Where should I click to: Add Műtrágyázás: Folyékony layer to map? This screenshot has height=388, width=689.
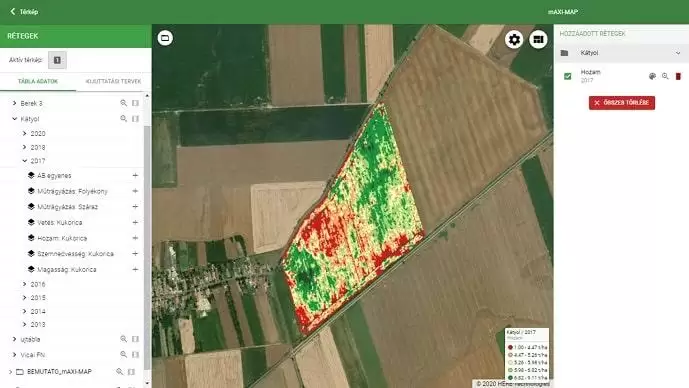135,191
